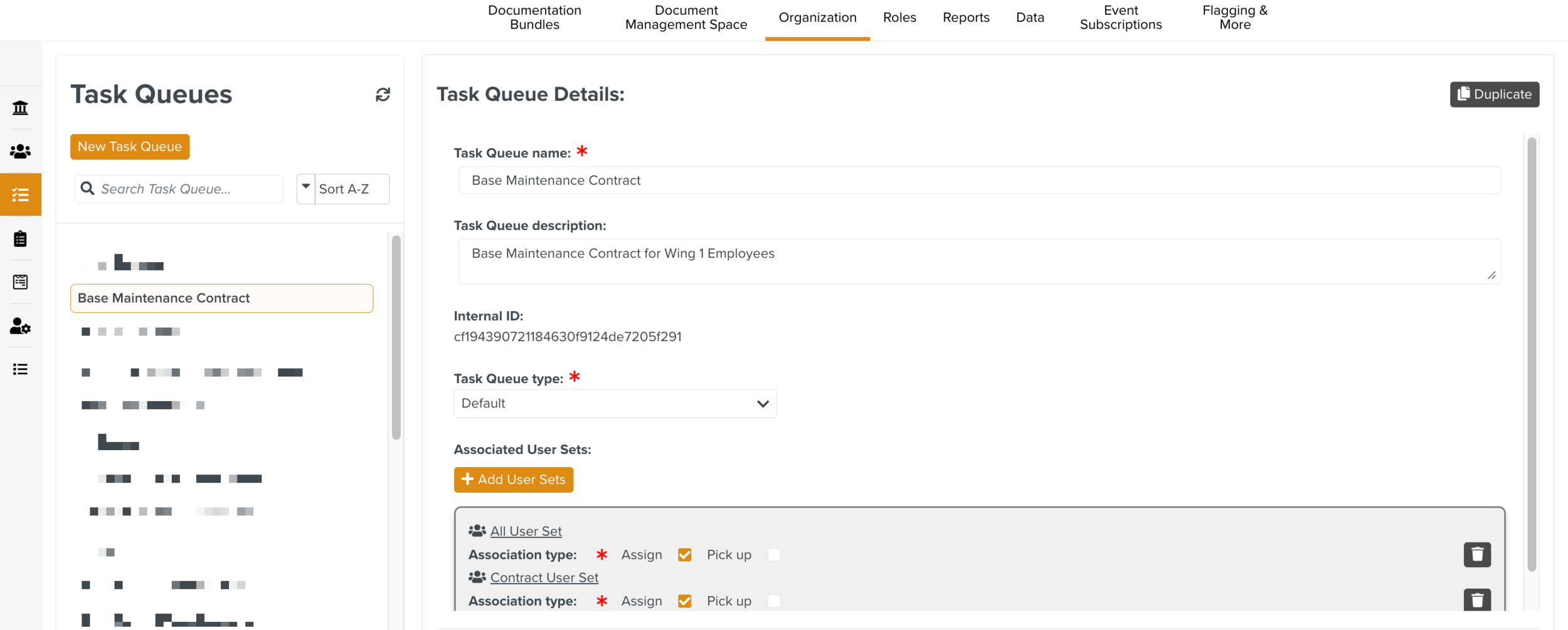This screenshot has width=1568, height=630.
Task: Uncheck Assign for All User Set
Action: coord(684,555)
